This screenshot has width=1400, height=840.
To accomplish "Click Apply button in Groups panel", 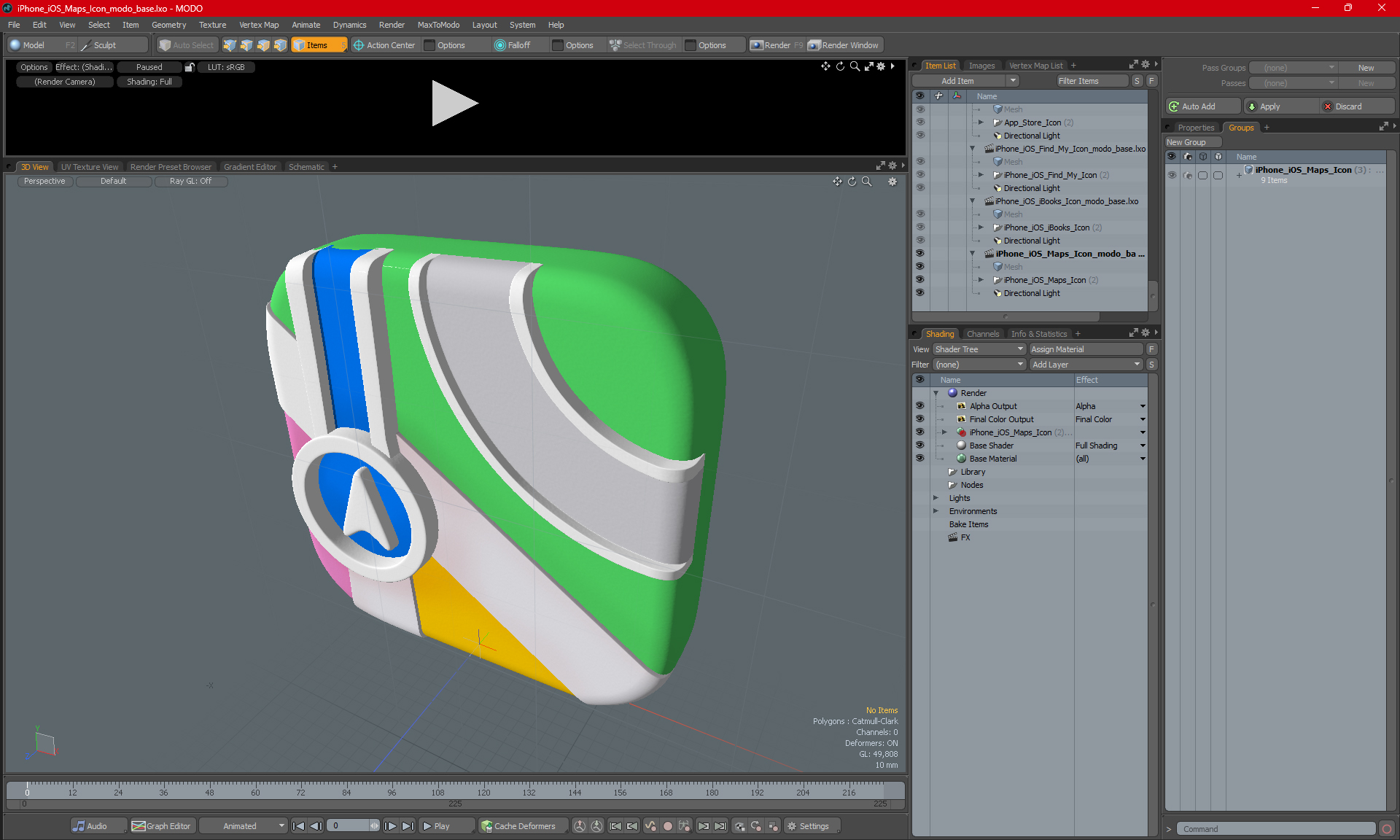I will pyautogui.click(x=1282, y=106).
